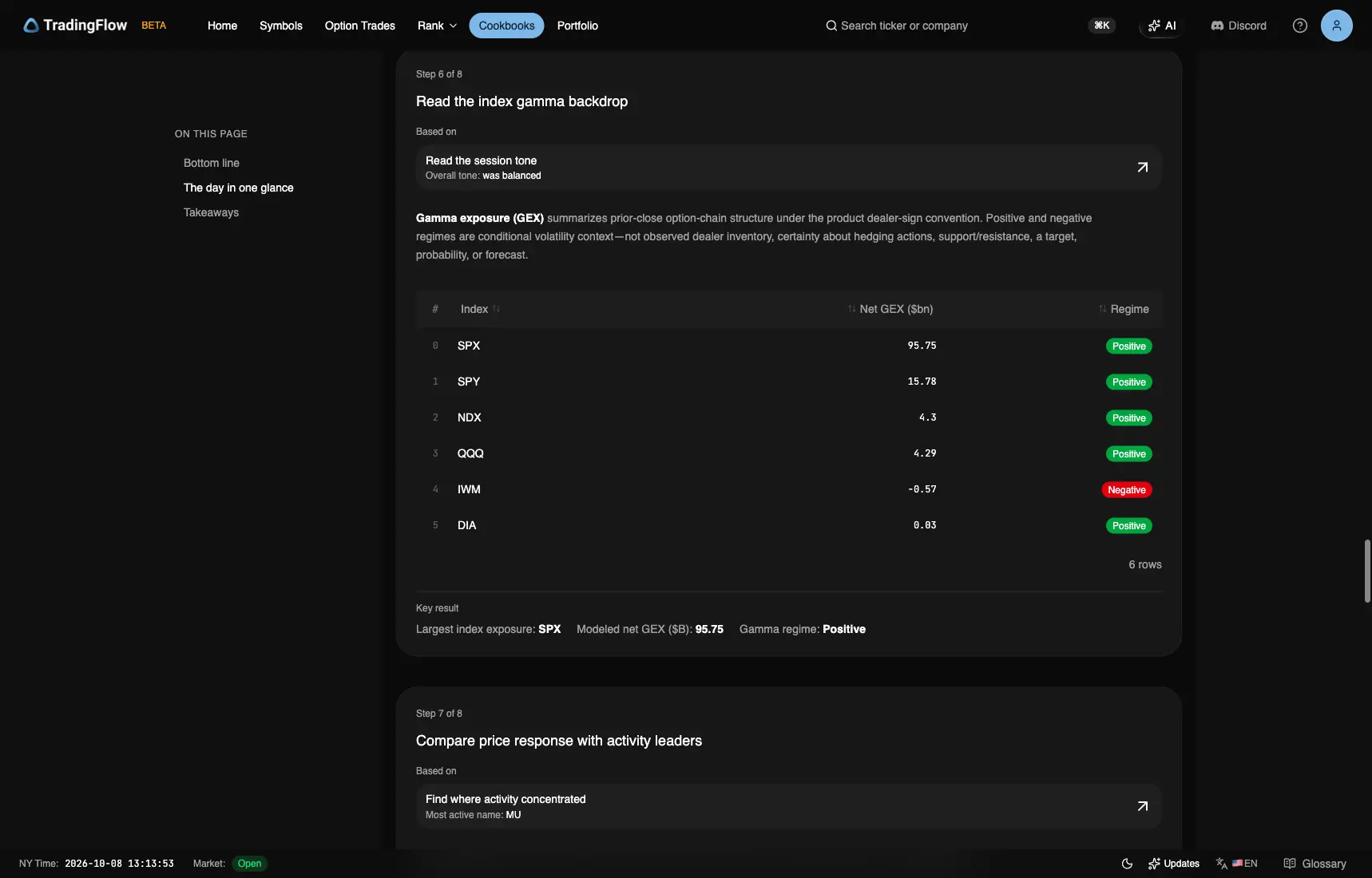The image size is (1372, 878).
Task: Click the IWM Negative regime badge
Action: click(1127, 490)
